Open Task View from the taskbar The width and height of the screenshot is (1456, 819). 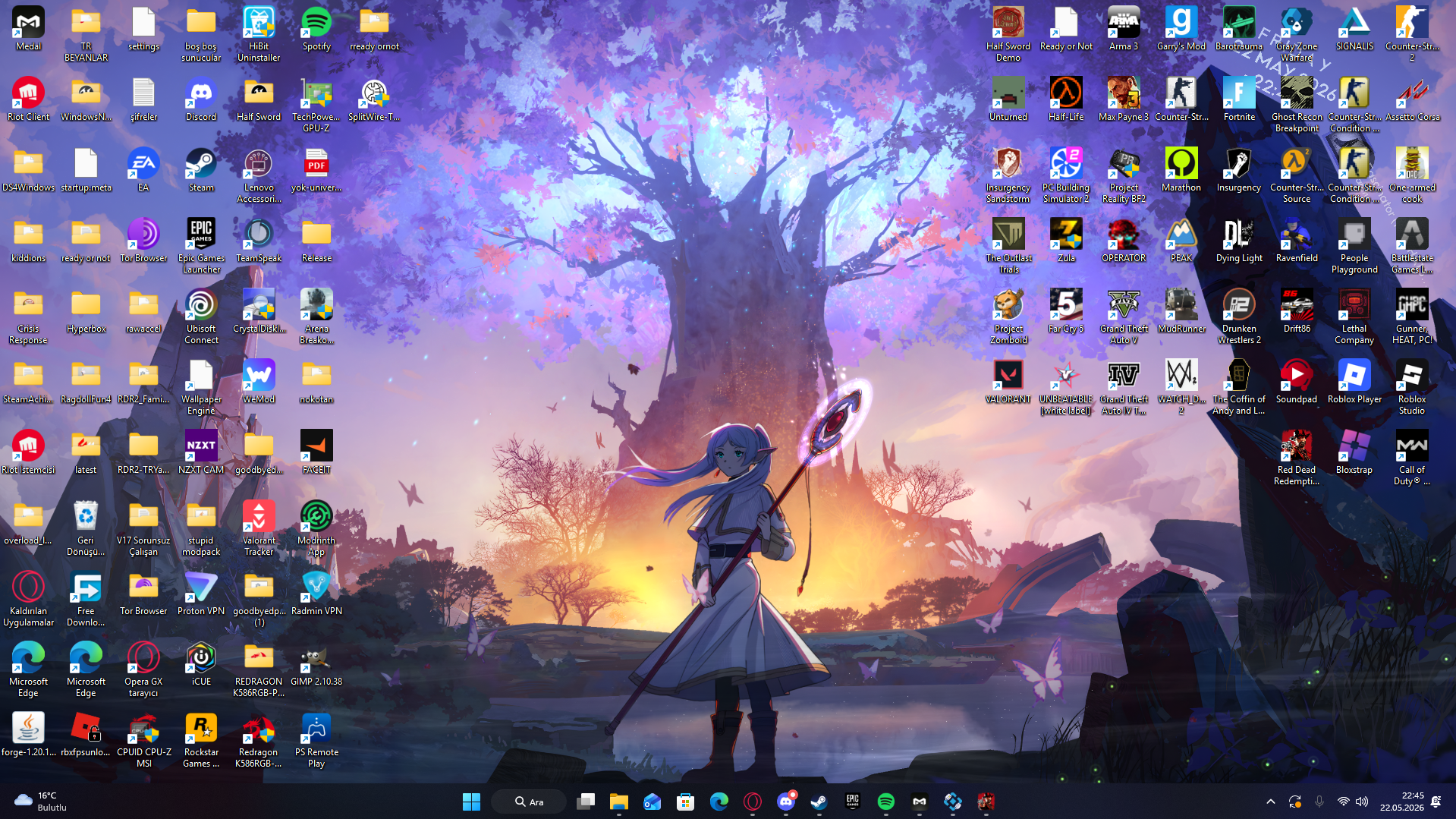click(586, 802)
